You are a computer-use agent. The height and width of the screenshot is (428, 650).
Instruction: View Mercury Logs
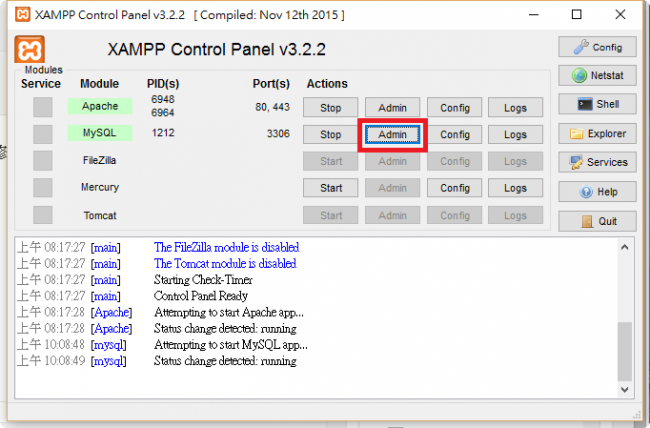tap(515, 188)
